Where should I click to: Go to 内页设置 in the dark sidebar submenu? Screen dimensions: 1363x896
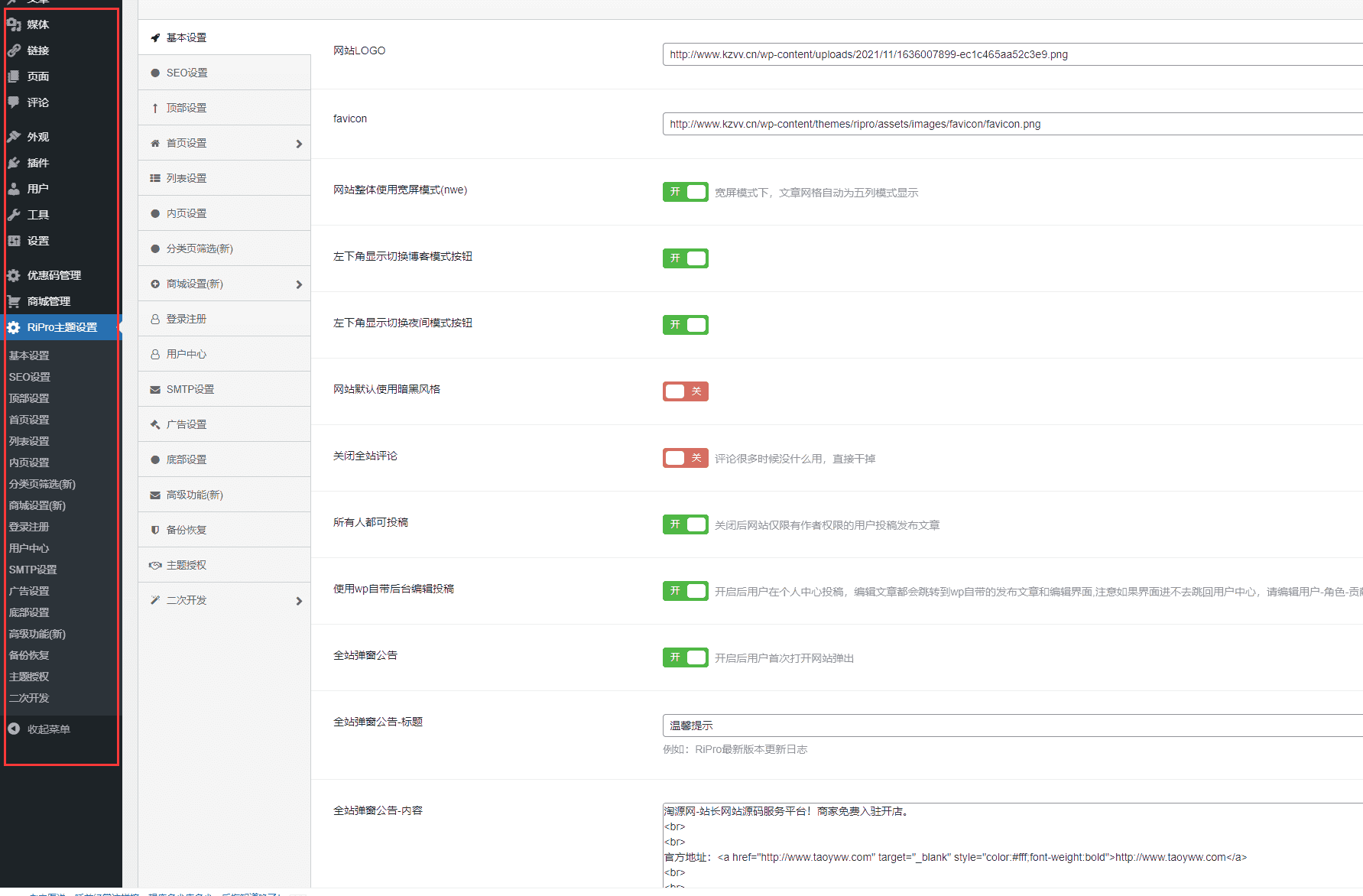click(x=29, y=463)
